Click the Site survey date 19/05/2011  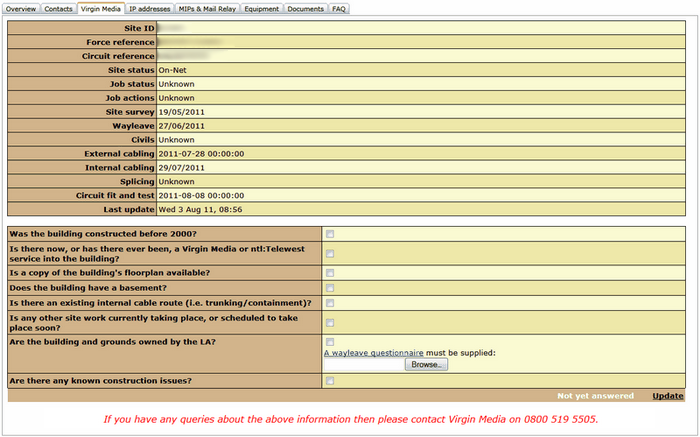(182, 112)
